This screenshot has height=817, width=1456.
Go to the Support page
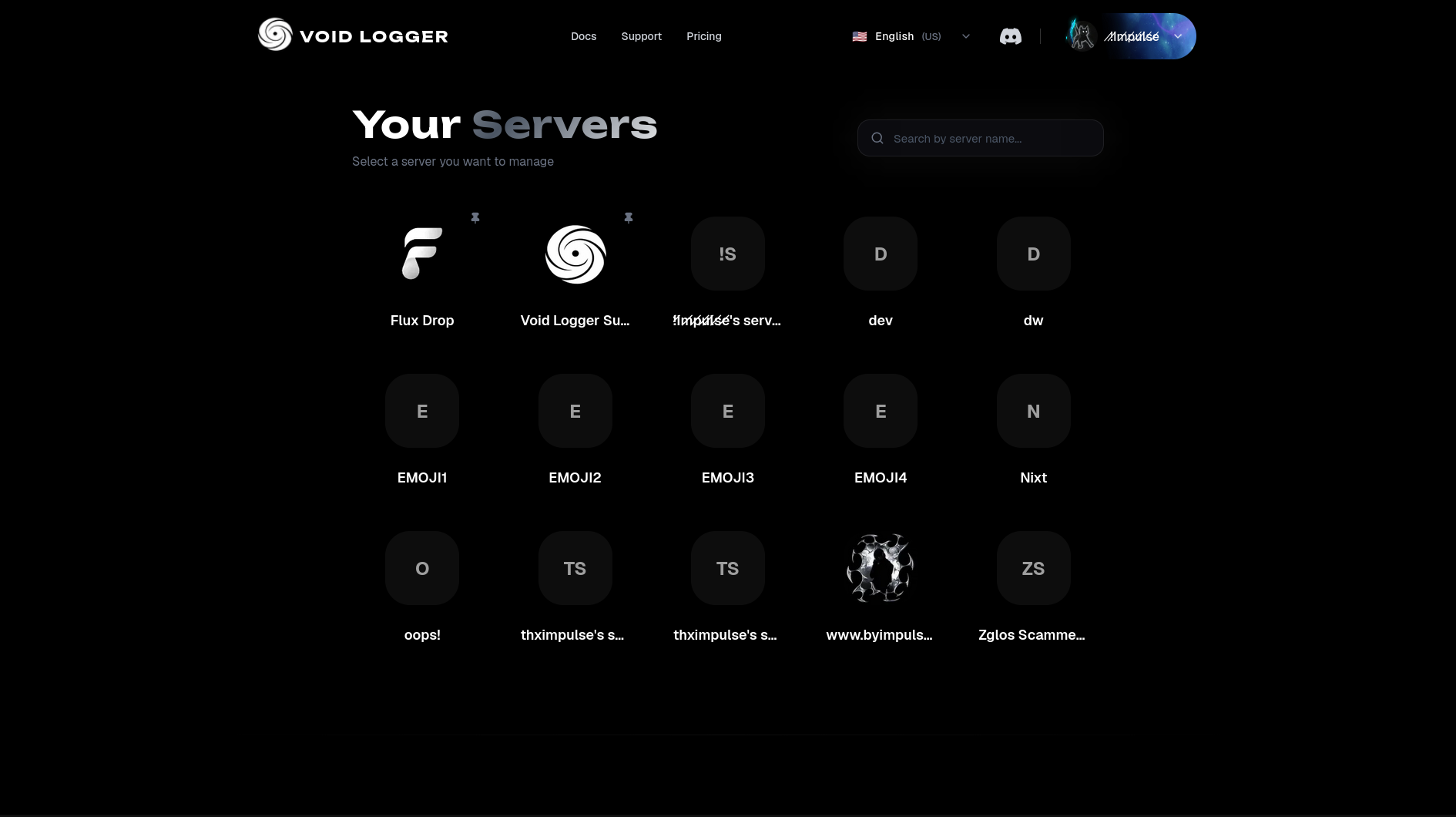(641, 36)
